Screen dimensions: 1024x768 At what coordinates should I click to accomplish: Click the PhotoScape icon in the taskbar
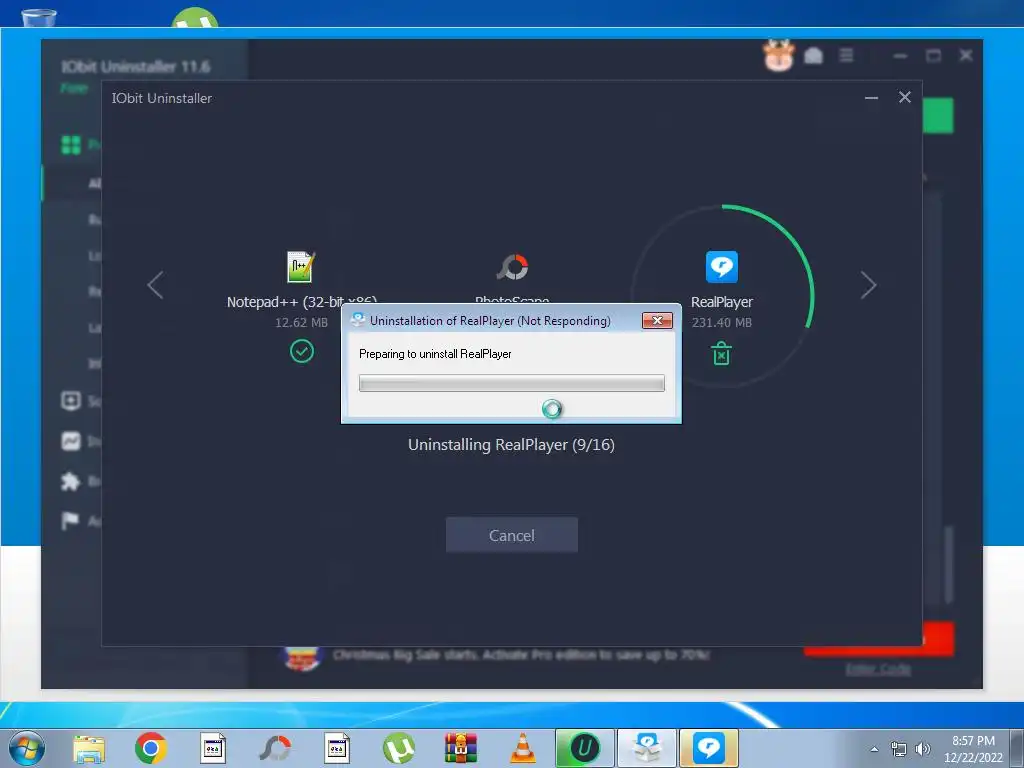275,748
